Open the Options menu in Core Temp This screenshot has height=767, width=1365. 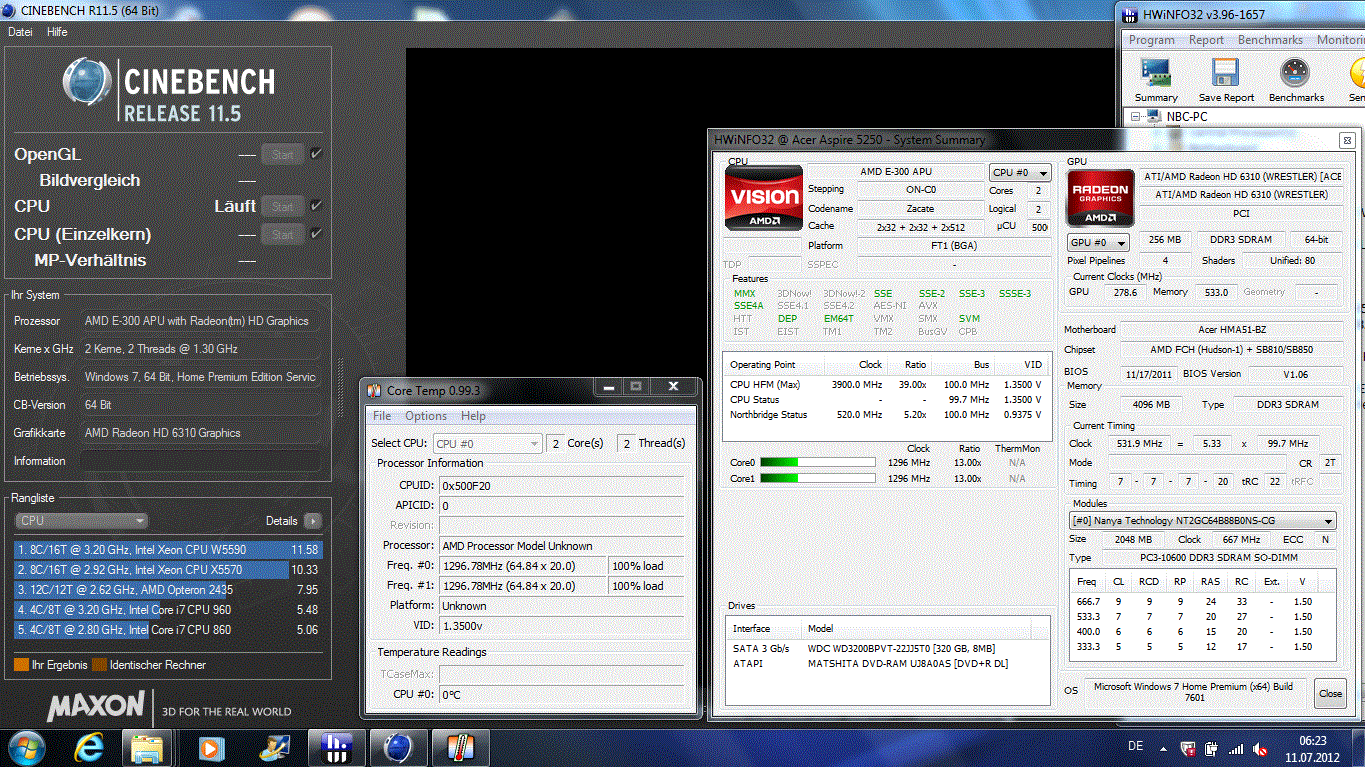(x=426, y=416)
